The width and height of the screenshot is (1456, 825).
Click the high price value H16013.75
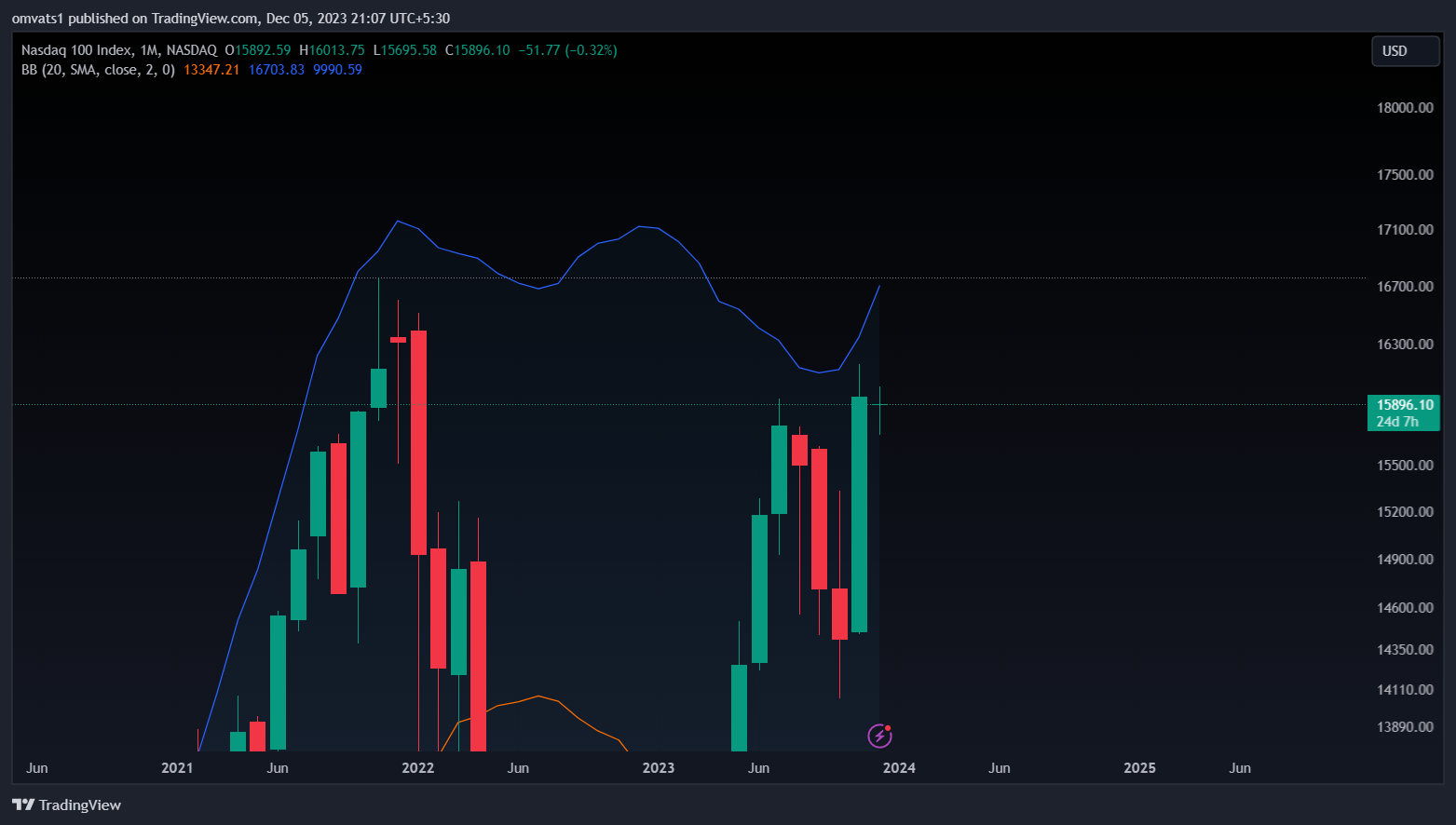point(332,50)
